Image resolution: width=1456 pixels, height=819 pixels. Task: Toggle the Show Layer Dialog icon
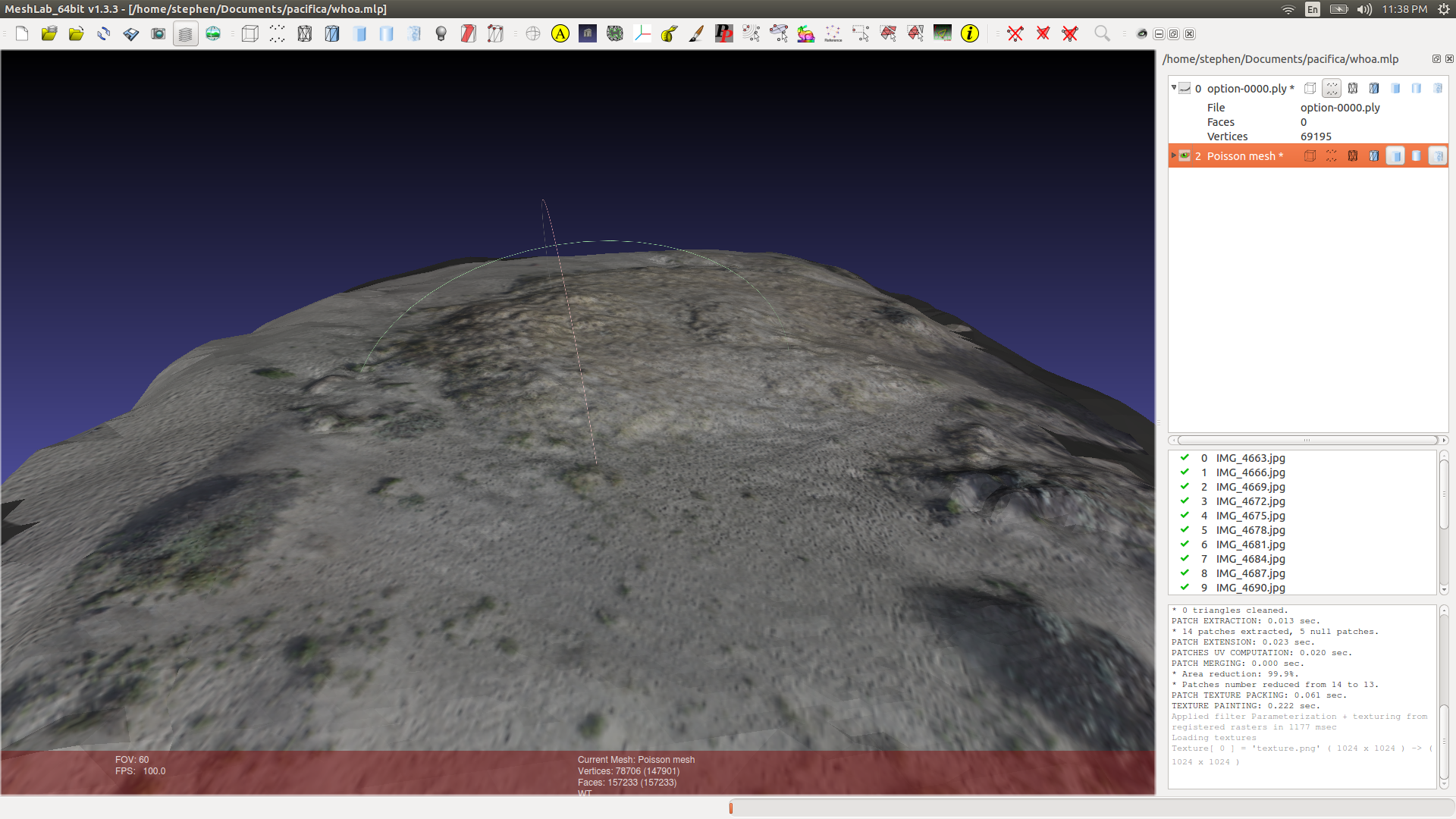pos(185,34)
